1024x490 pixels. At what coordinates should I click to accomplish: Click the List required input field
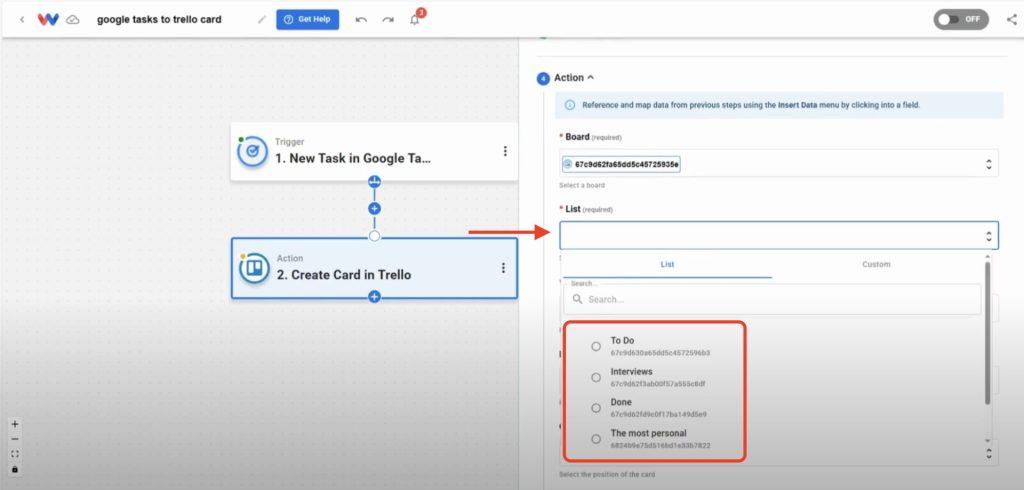779,235
